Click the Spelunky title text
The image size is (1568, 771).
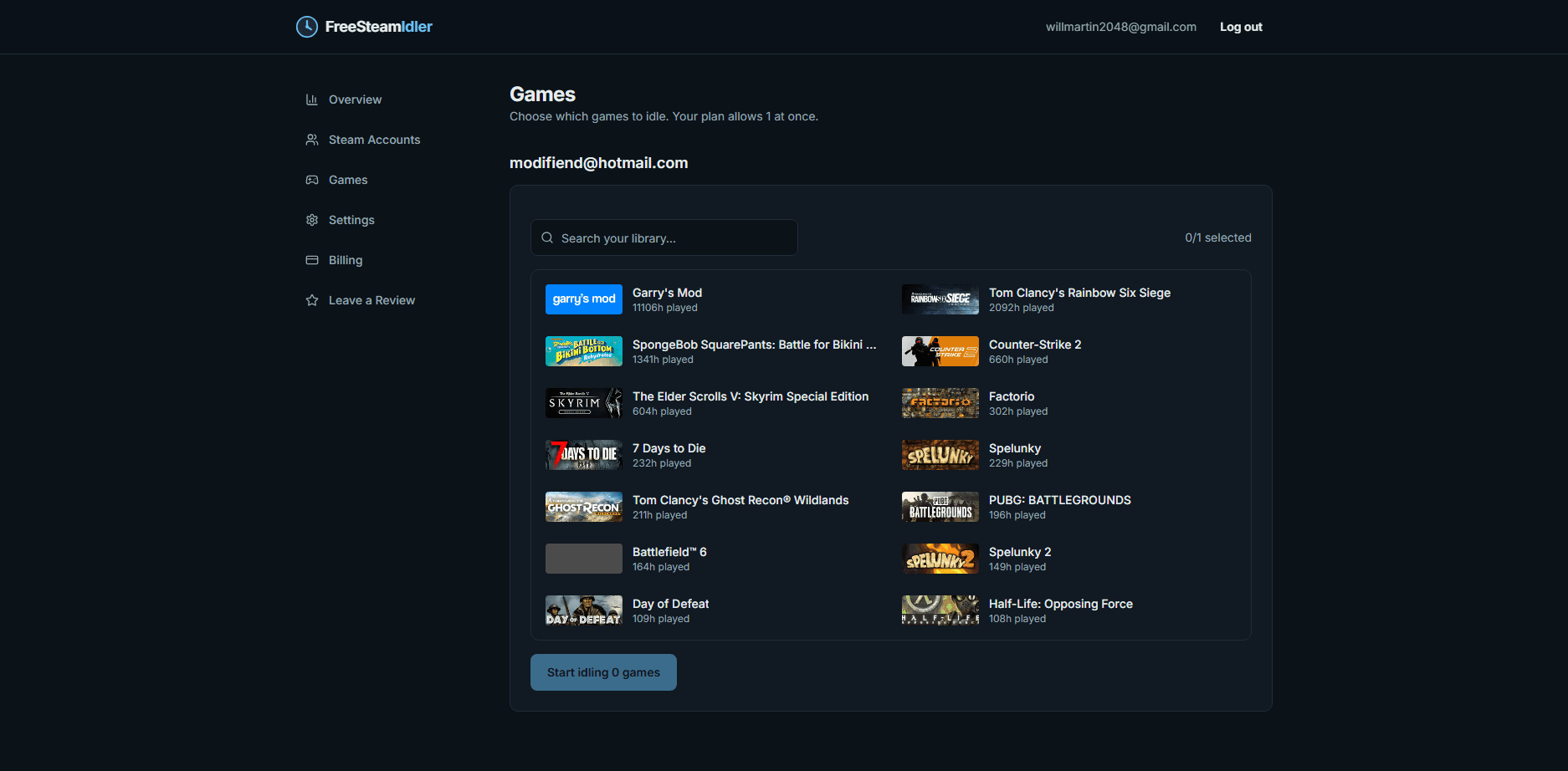(1015, 448)
